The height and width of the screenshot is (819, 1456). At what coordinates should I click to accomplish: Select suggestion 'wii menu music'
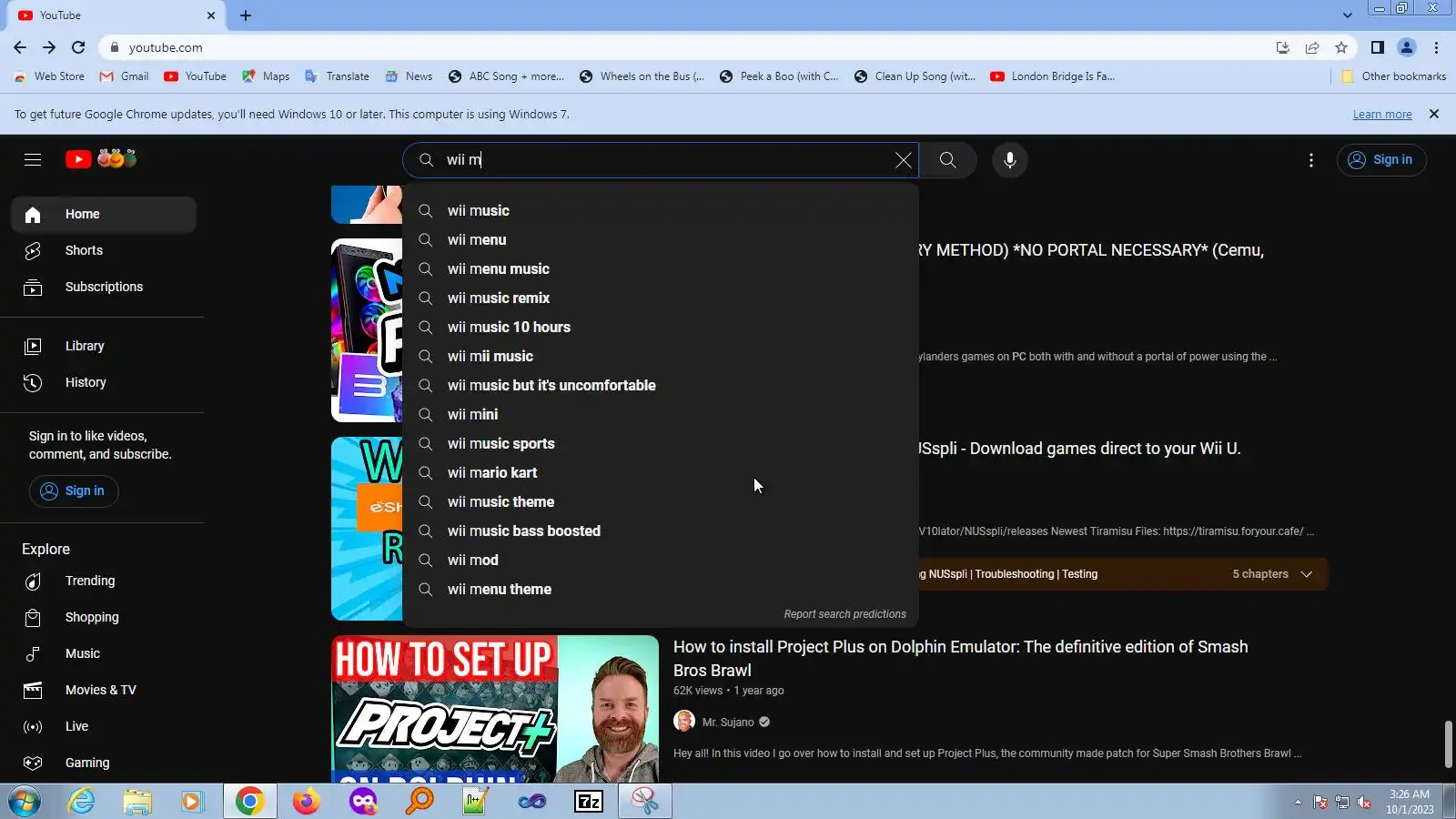click(x=661, y=269)
